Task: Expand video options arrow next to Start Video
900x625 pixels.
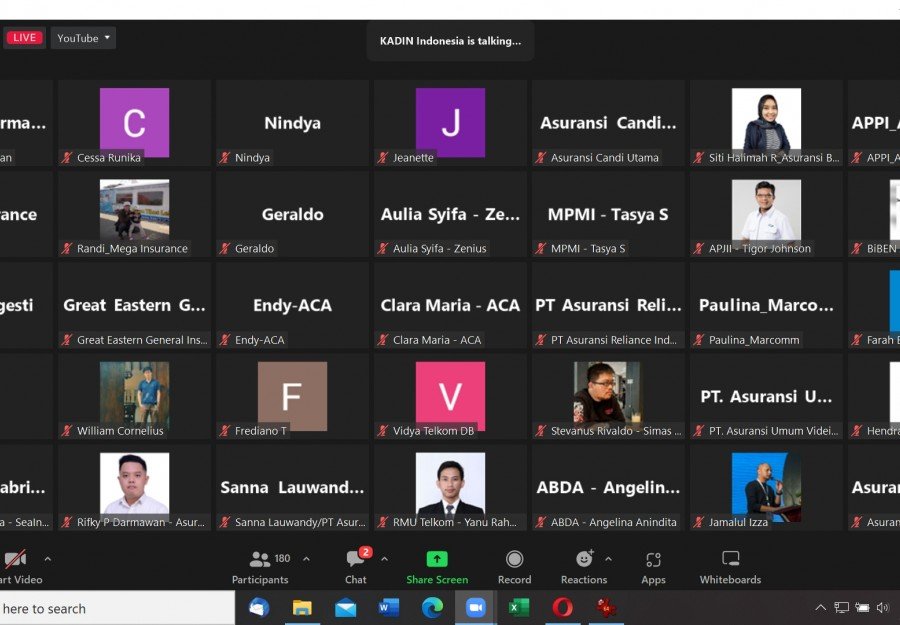Action: pyautogui.click(x=48, y=558)
